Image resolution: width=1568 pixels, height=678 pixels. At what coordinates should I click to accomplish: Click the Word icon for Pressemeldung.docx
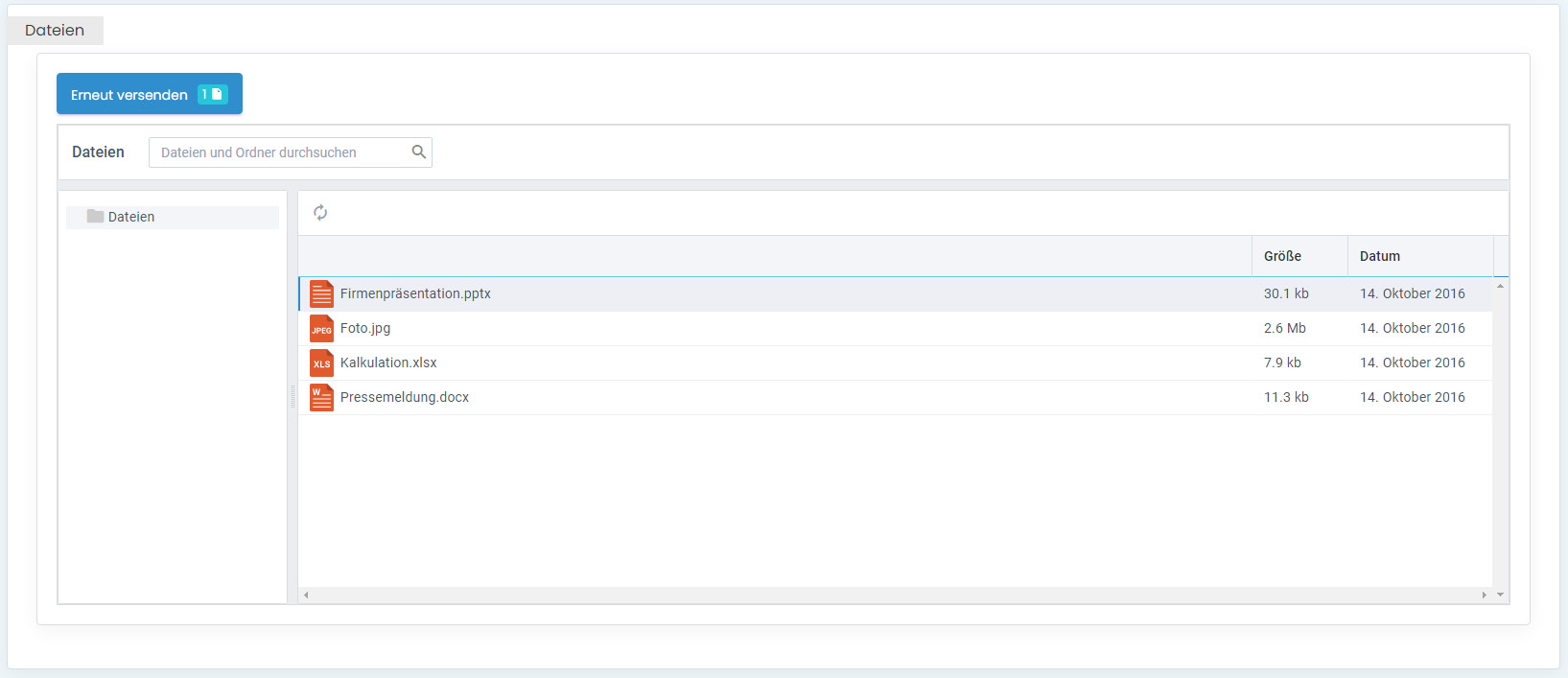[321, 397]
